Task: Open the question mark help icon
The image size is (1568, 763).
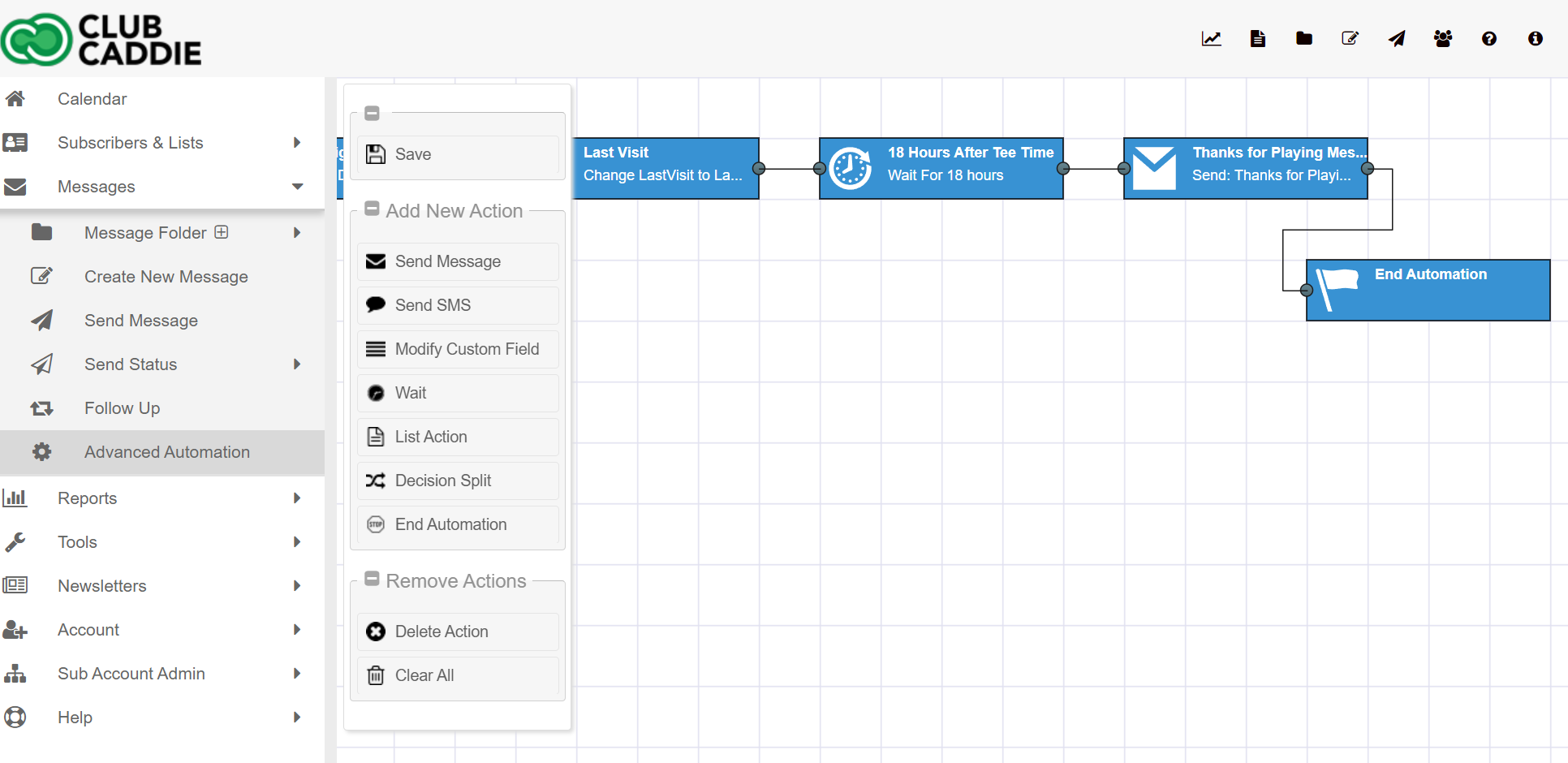Action: 1489,39
